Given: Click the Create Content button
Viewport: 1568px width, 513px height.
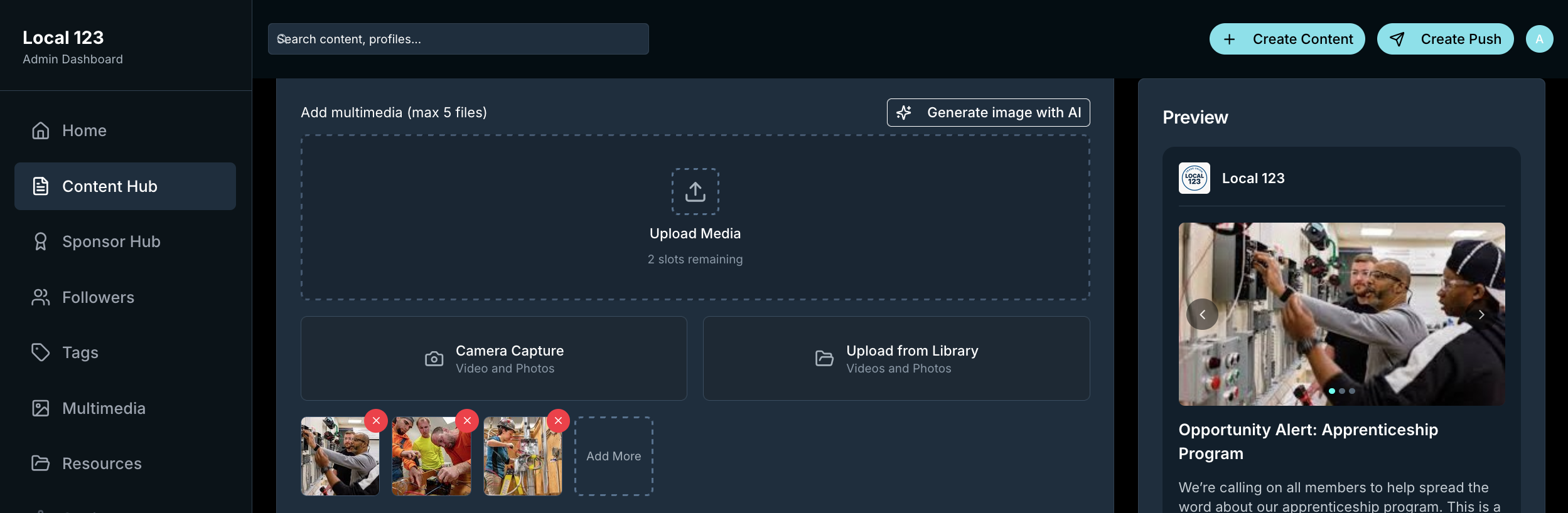Looking at the screenshot, I should point(1287,39).
